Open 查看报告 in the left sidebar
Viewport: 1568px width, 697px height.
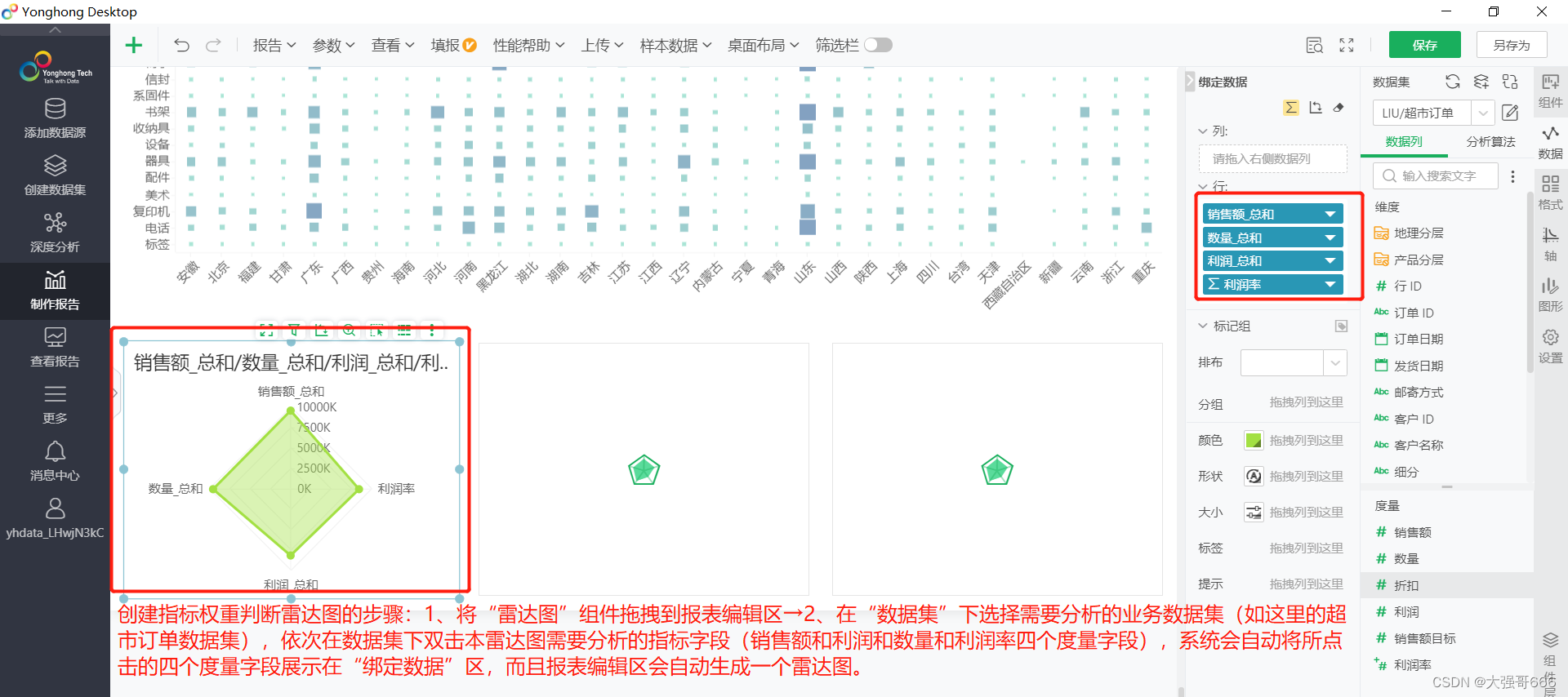coord(55,348)
